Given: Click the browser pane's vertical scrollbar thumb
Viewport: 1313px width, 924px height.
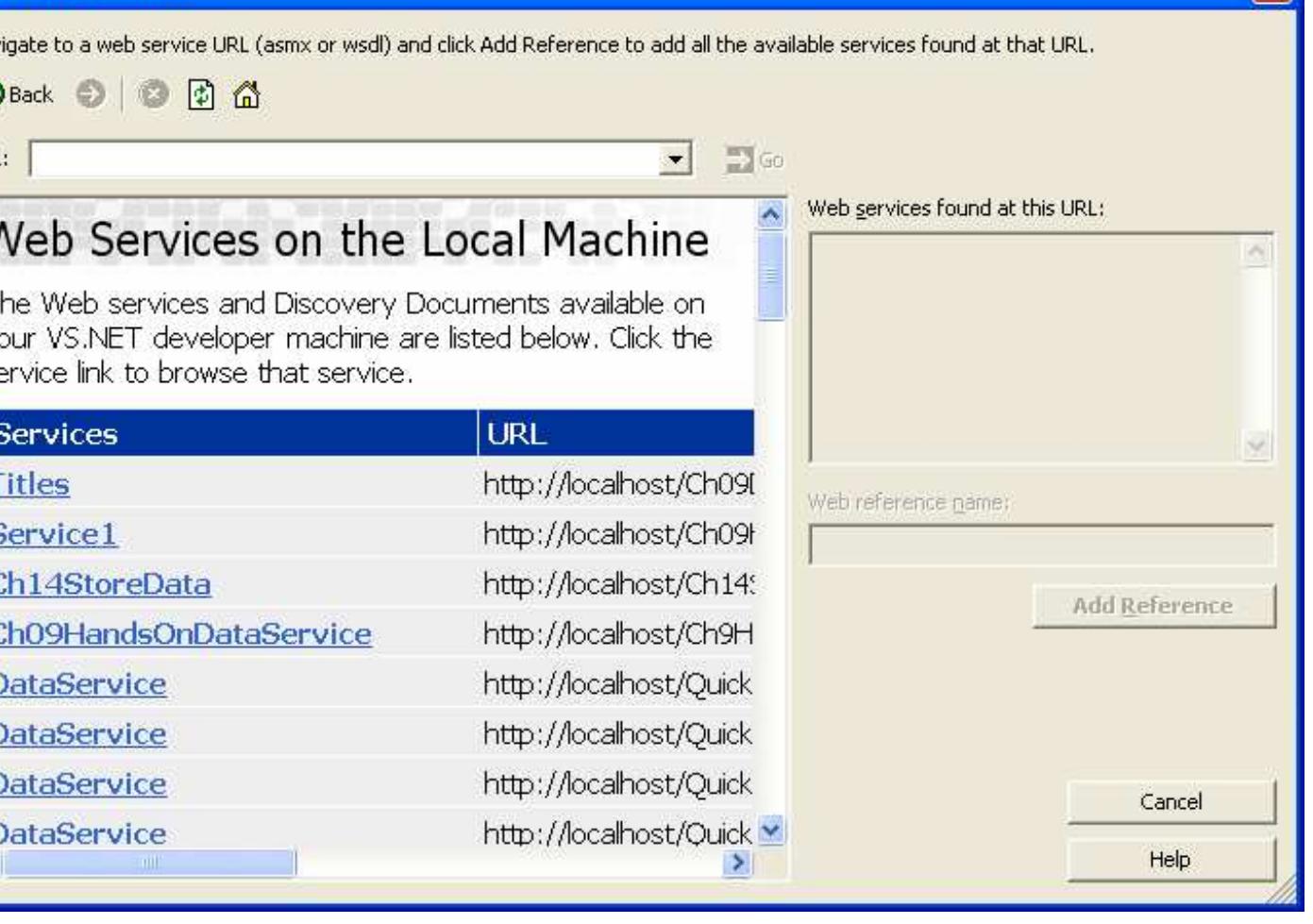Looking at the screenshot, I should pos(771,276).
